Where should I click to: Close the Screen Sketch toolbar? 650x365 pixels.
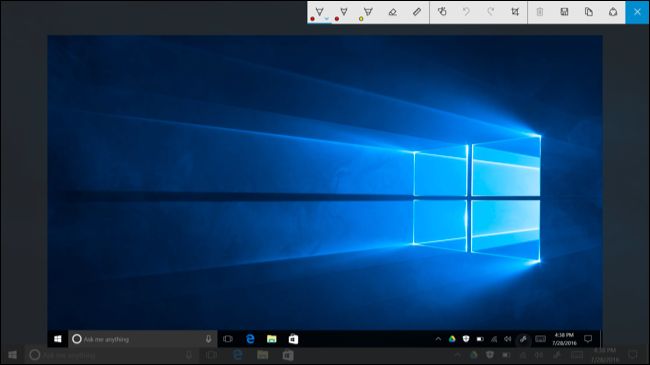point(637,12)
